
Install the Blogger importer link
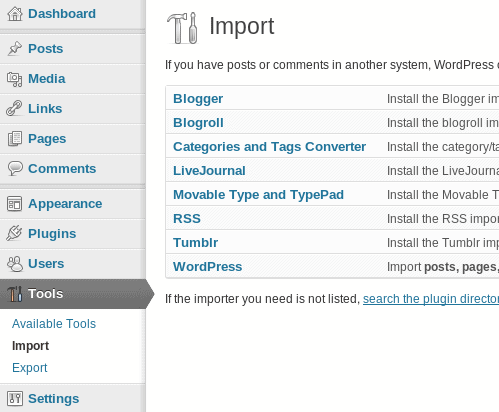tap(198, 99)
